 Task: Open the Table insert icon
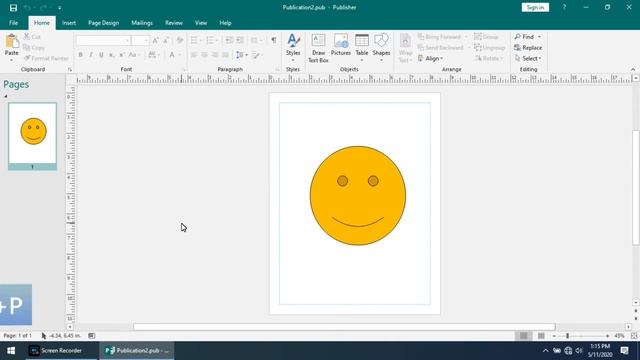pyautogui.click(x=362, y=41)
